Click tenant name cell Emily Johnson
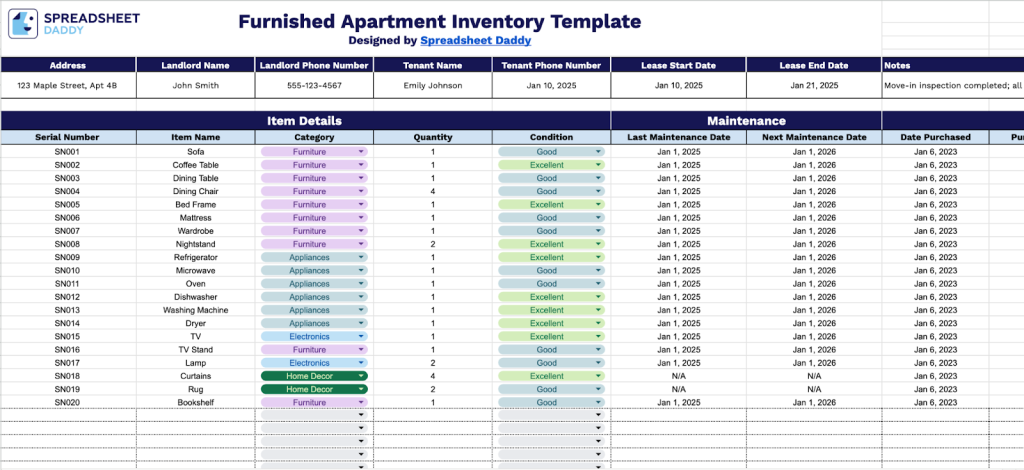Image resolution: width=1024 pixels, height=470 pixels. point(432,86)
